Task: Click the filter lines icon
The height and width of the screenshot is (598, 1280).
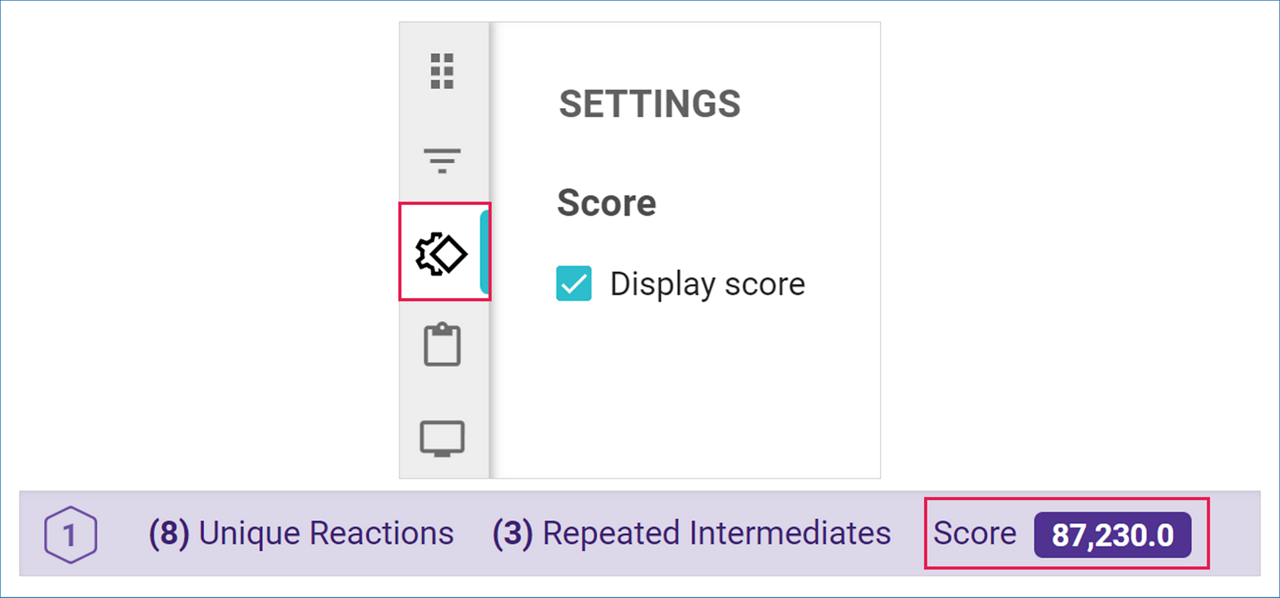Action: (442, 160)
